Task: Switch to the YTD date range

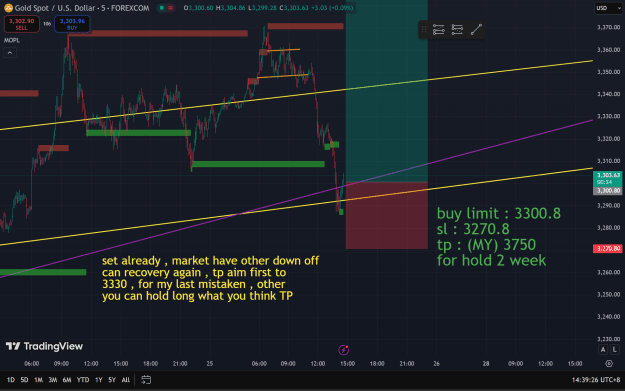Action: click(x=83, y=380)
